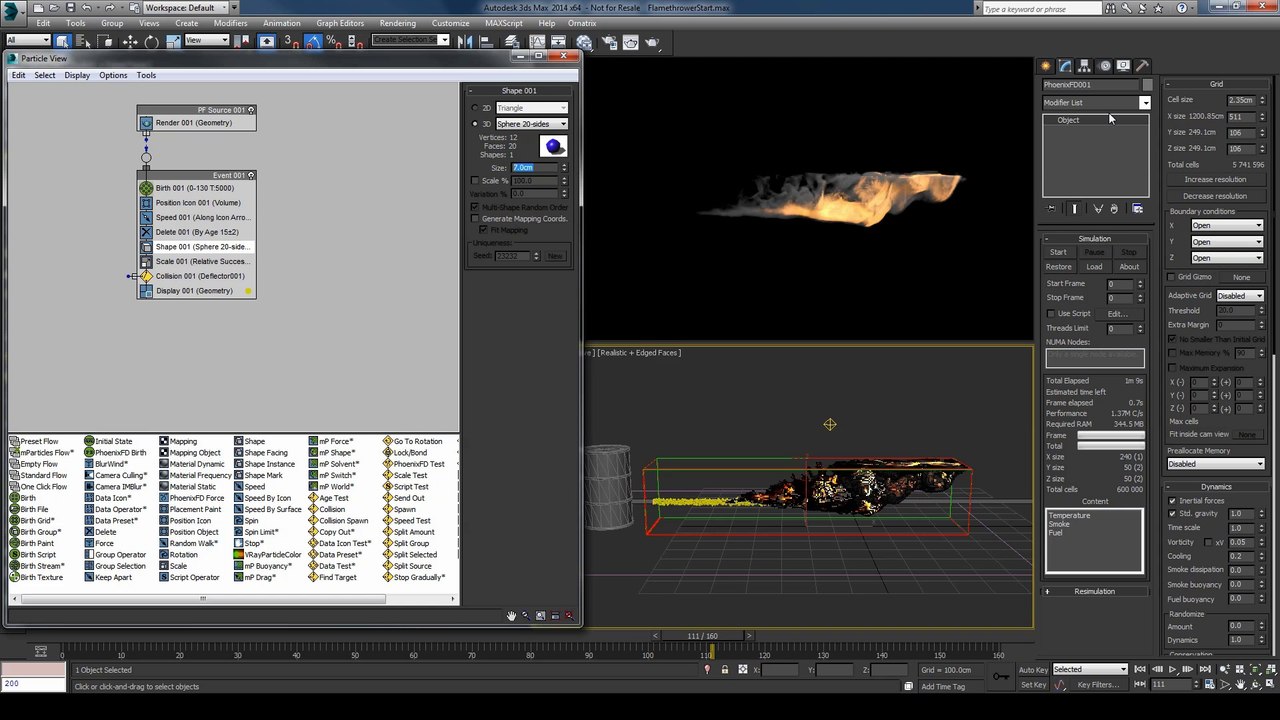Click the simulation Restore button
The height and width of the screenshot is (720, 1280).
[1058, 267]
